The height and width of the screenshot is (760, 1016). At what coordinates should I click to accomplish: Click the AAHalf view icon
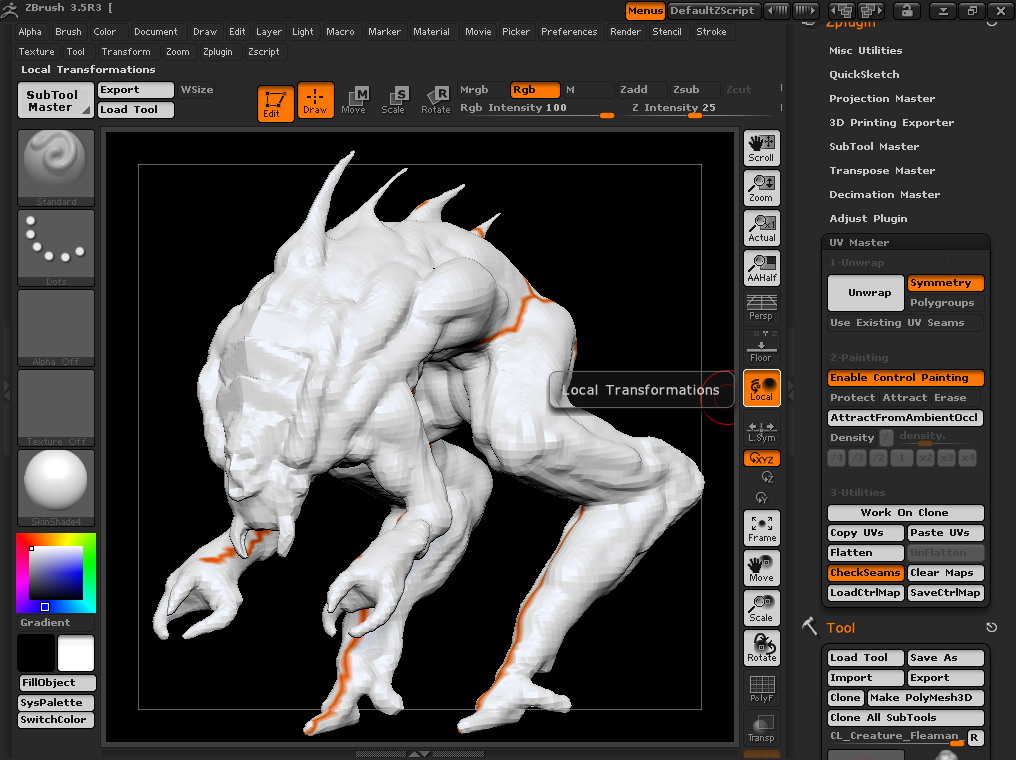761,268
